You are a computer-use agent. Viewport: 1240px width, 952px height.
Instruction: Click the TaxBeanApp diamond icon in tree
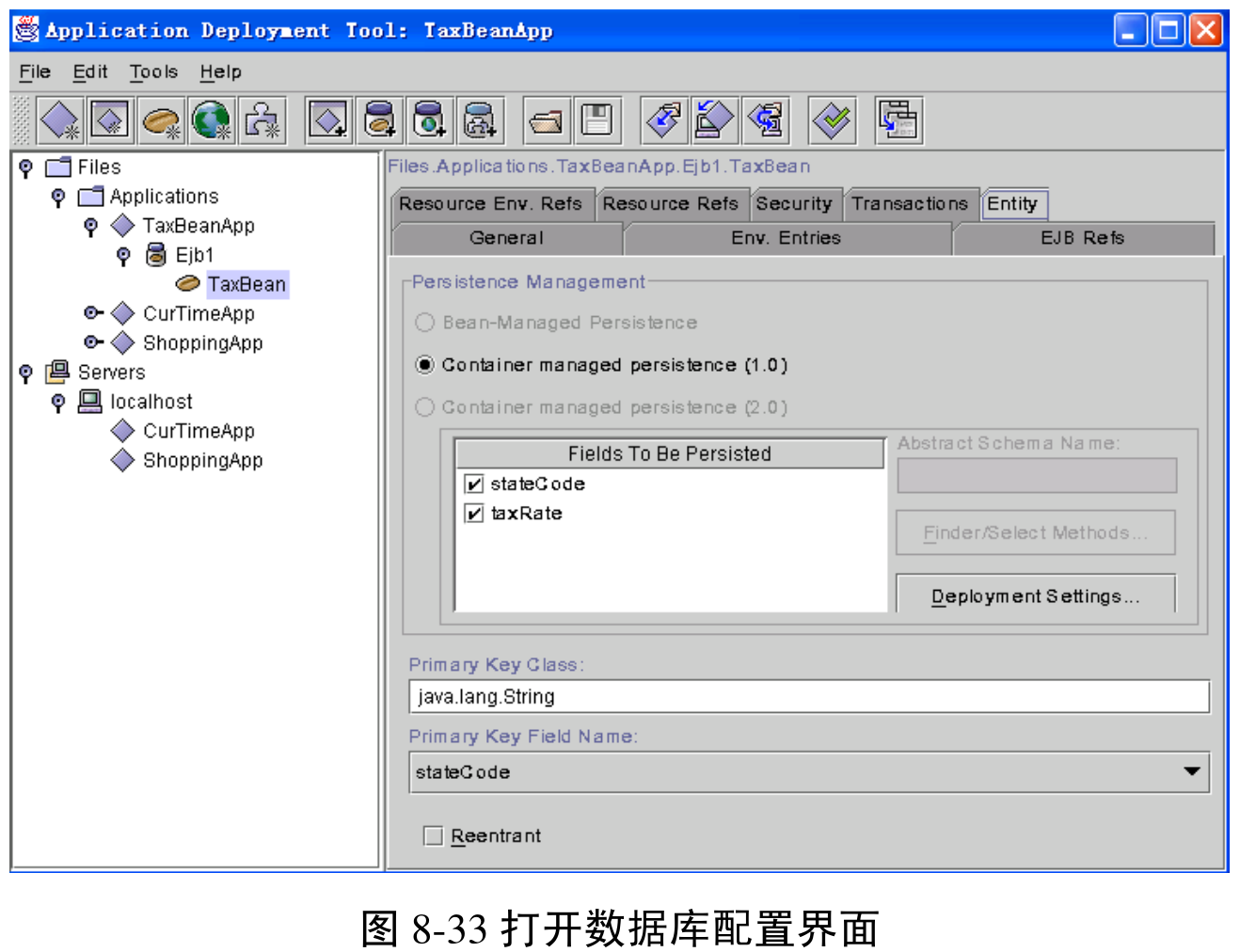pos(123,226)
